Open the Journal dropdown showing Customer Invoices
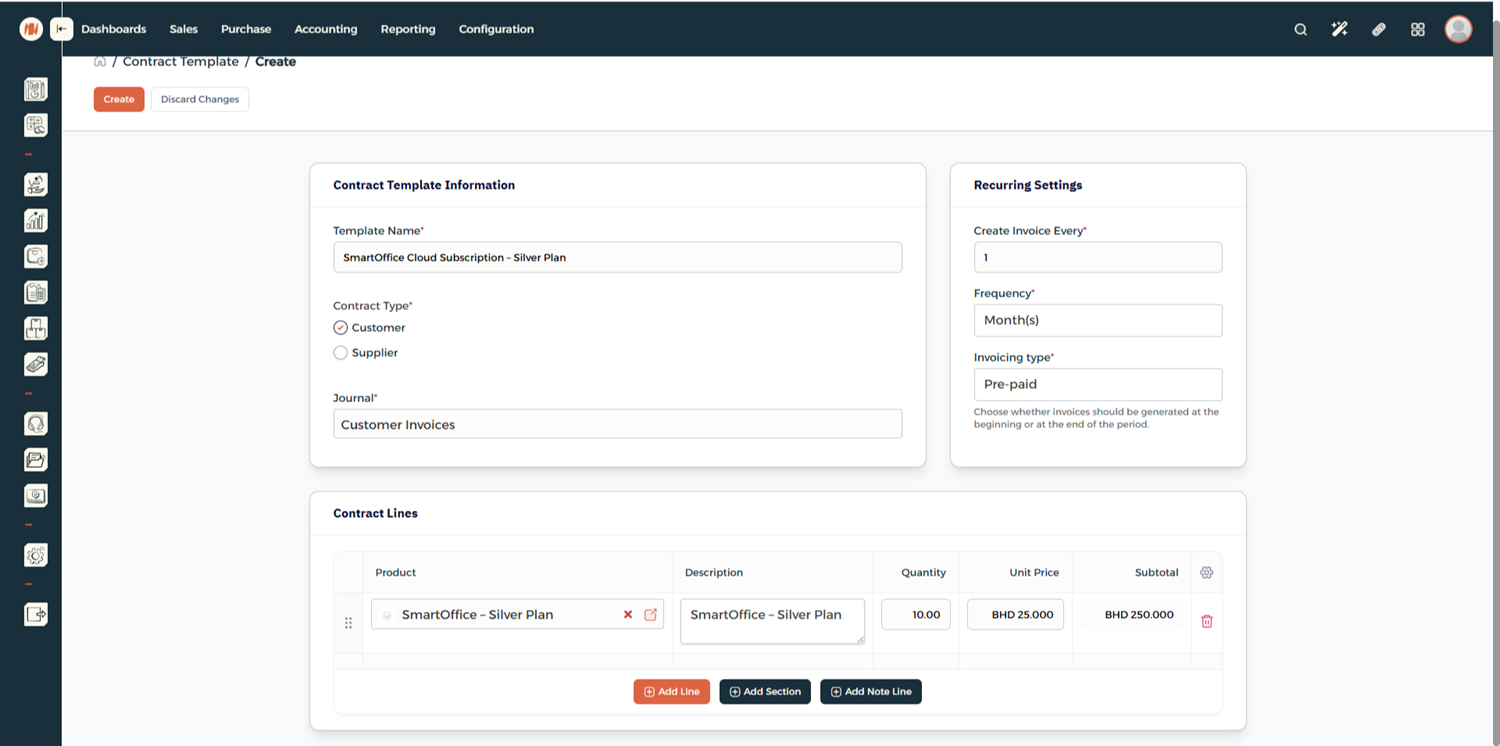The image size is (1500, 746). click(x=617, y=425)
